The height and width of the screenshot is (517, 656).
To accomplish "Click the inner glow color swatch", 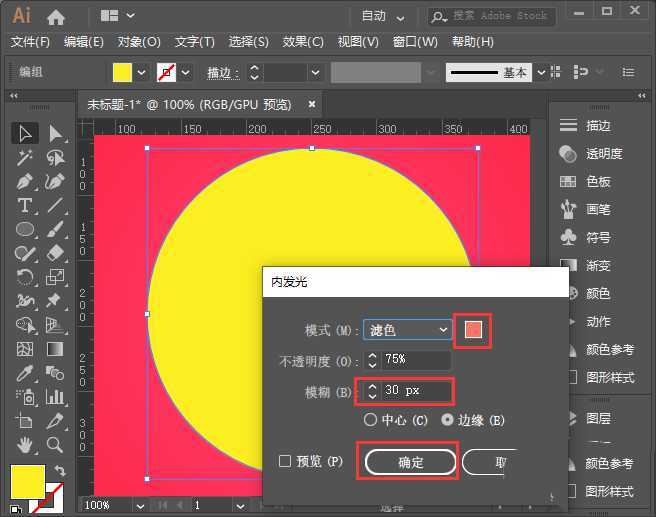I will pyautogui.click(x=474, y=330).
